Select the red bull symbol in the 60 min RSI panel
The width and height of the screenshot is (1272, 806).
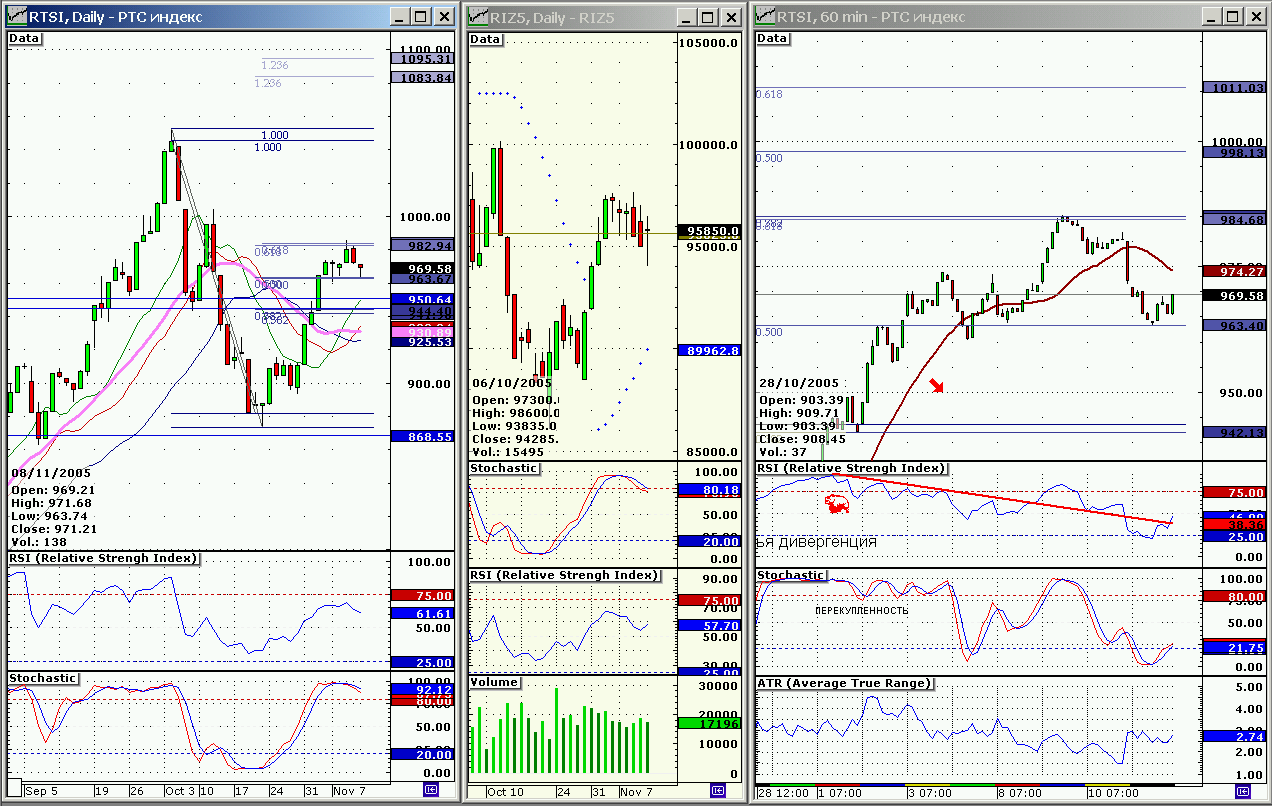(836, 503)
